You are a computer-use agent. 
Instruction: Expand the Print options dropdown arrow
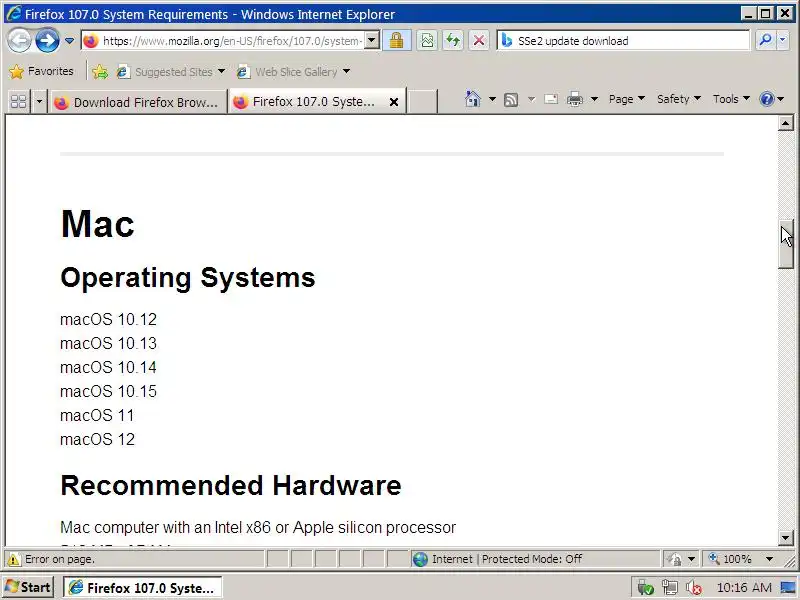point(594,99)
